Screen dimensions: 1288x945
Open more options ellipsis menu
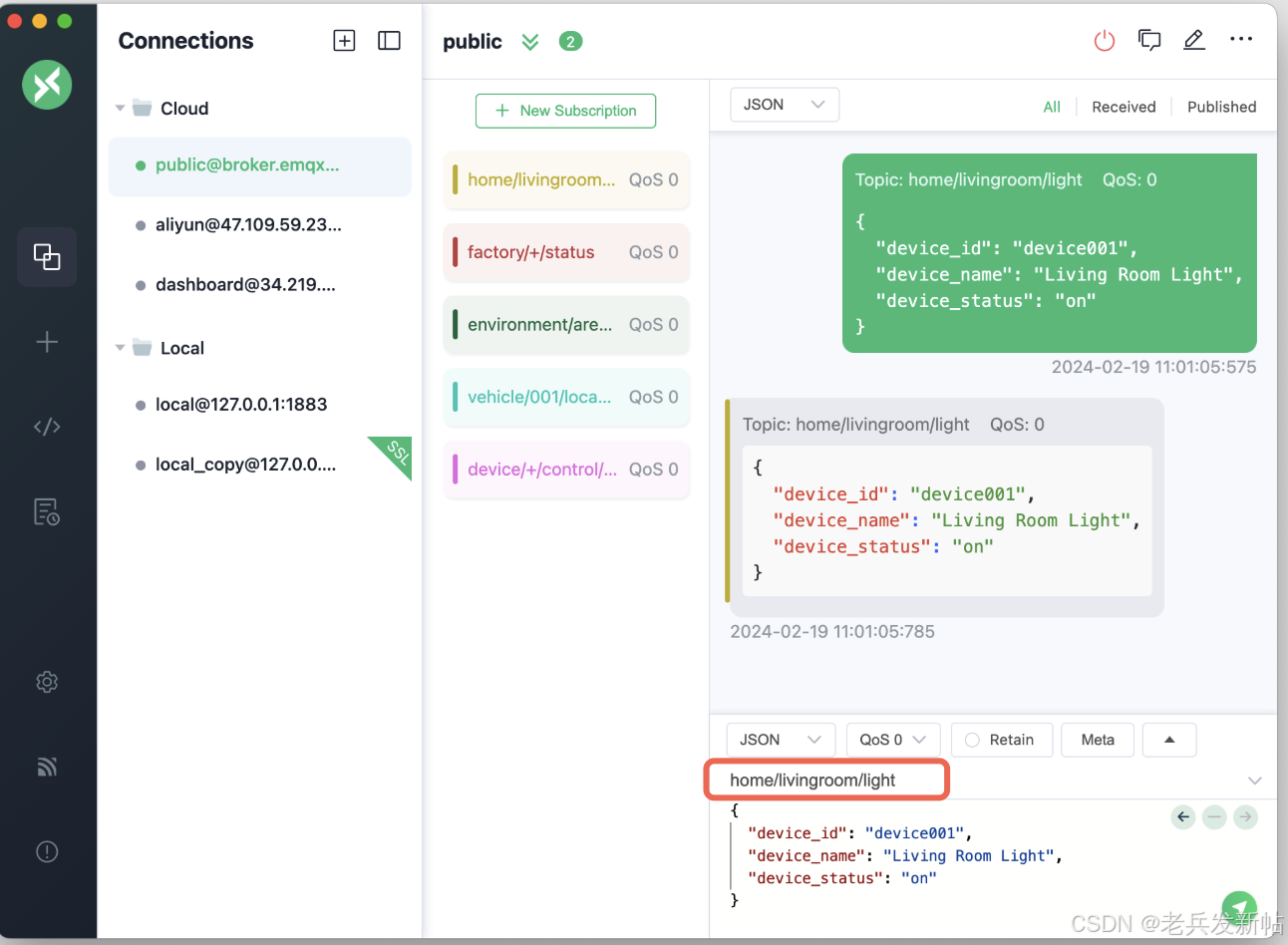coord(1241,39)
